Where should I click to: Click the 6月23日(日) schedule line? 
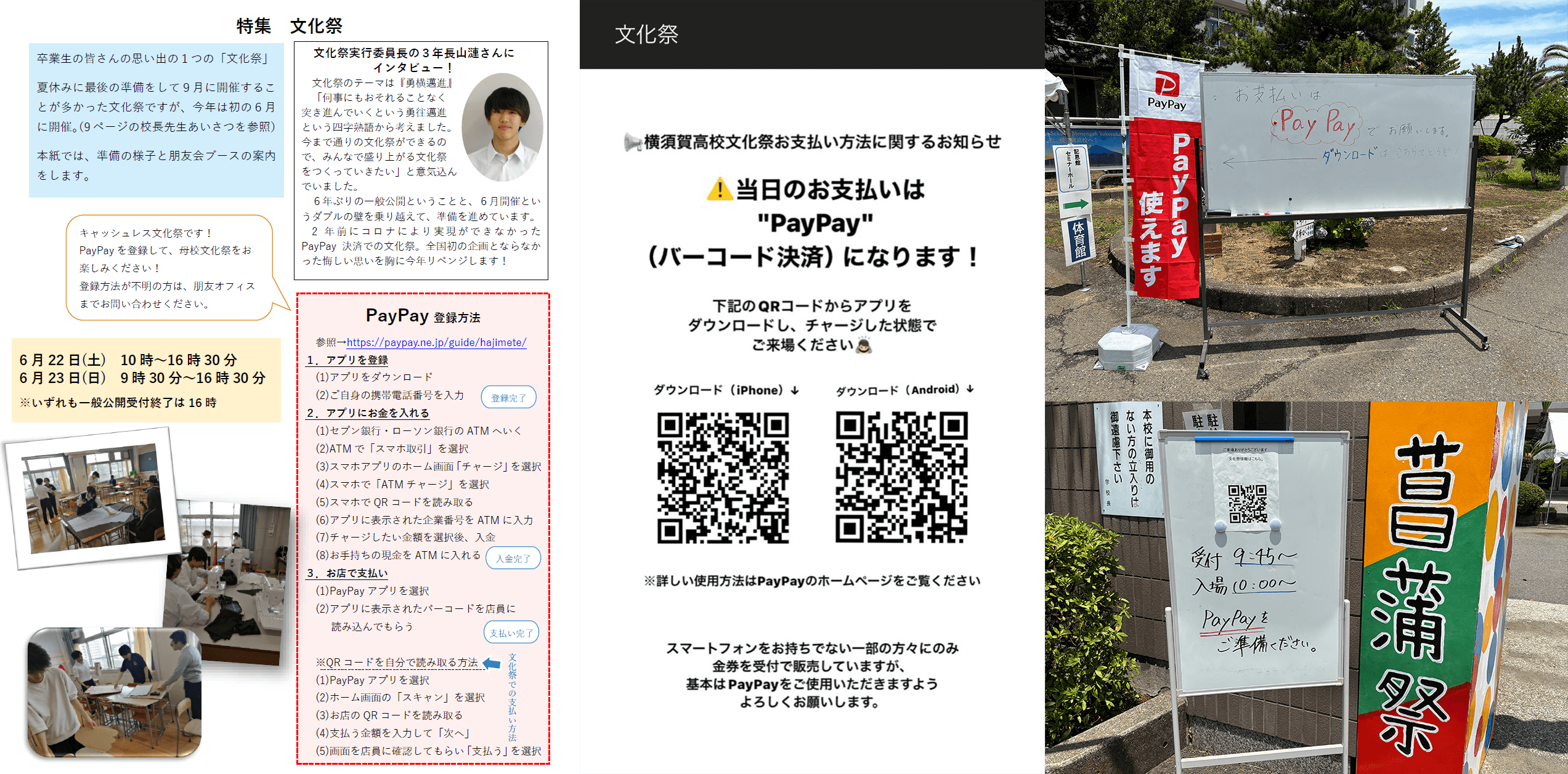point(142,377)
